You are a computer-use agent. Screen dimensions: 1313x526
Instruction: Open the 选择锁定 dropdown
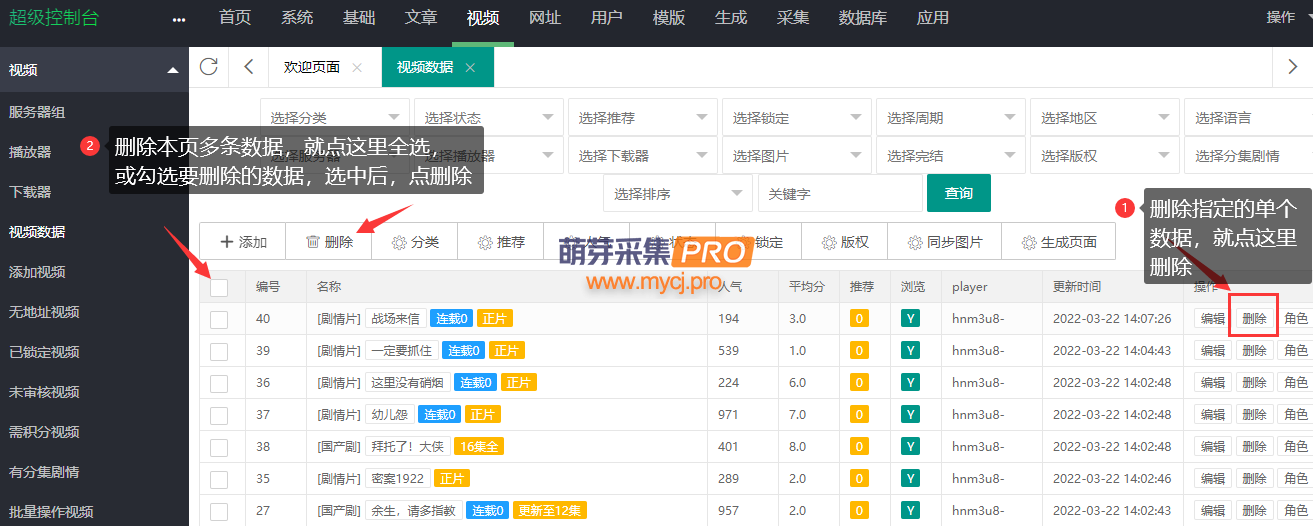tap(797, 117)
